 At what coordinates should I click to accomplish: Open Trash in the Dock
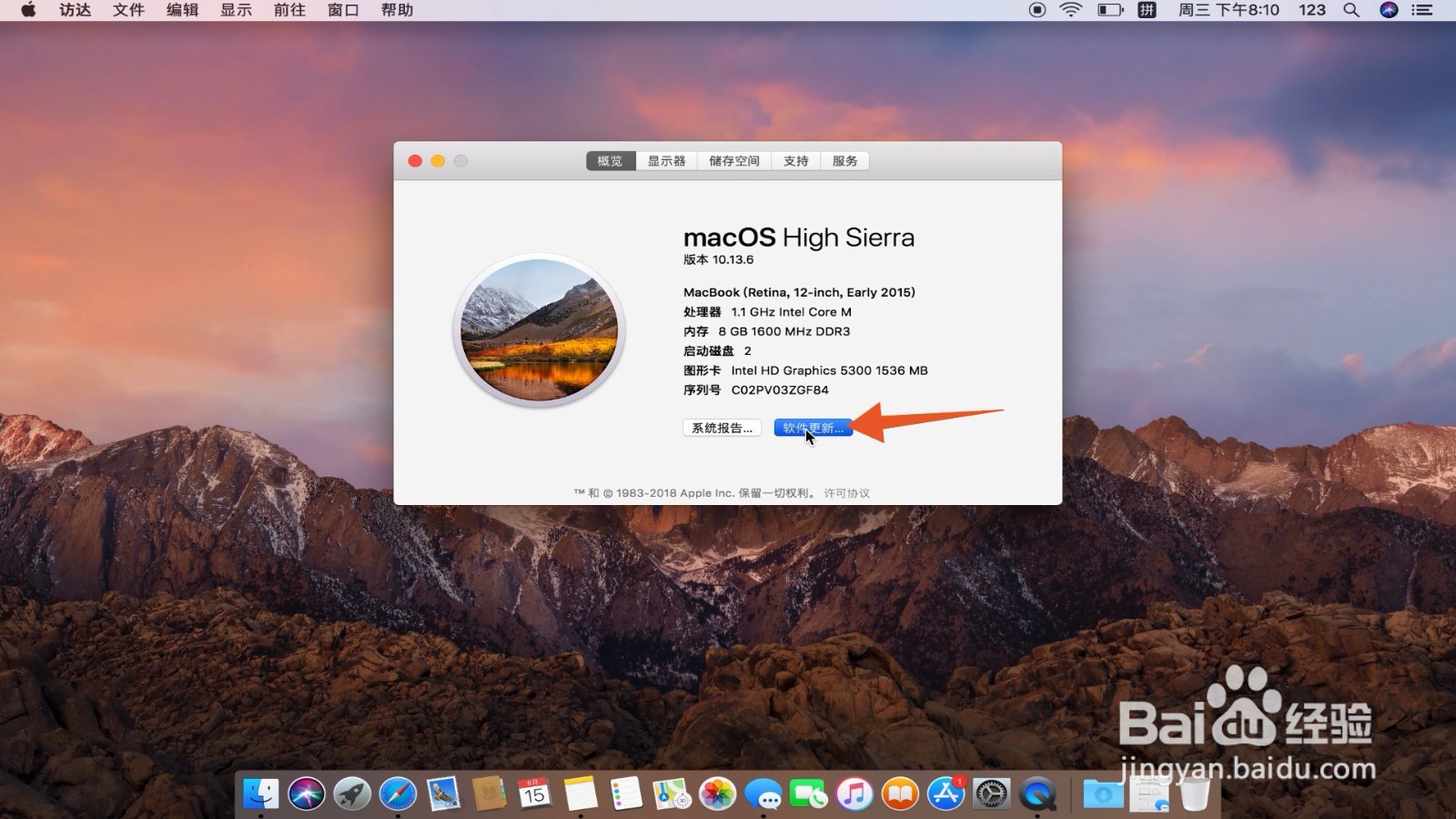coord(1195,794)
